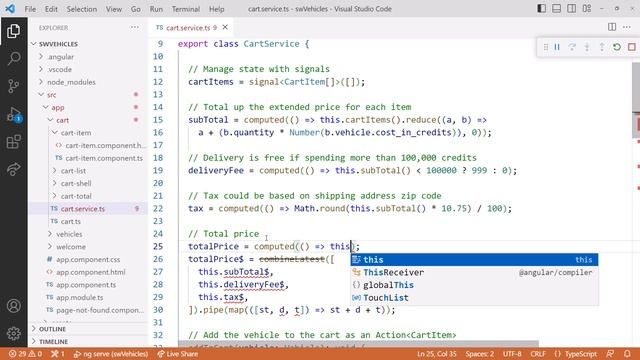Toggle the secondary side bar
This screenshot has width=640, height=360.
572,9
